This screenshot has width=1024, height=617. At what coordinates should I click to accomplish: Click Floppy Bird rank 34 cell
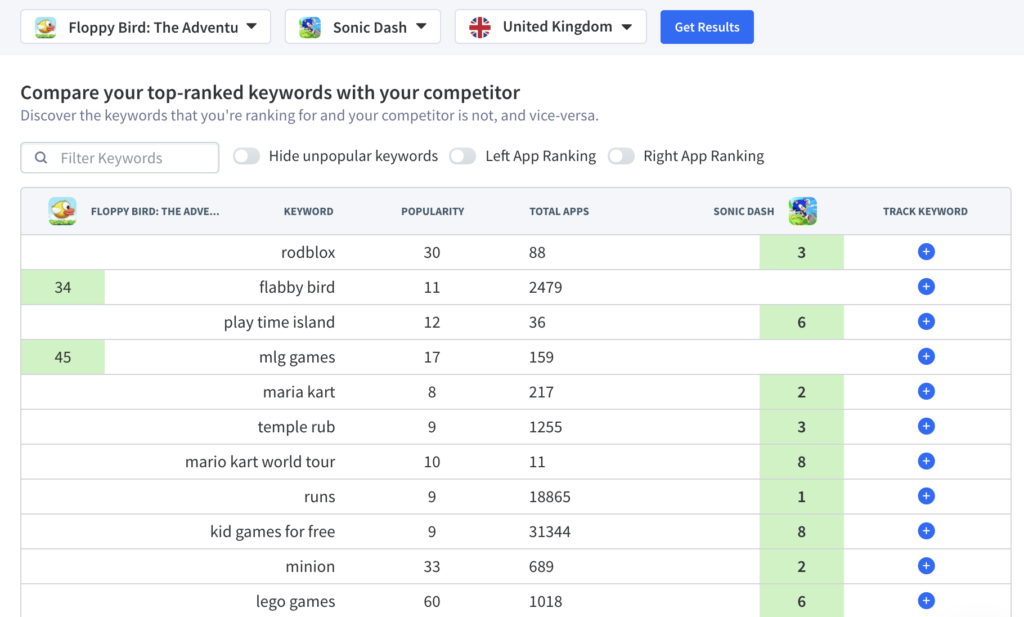pyautogui.click(x=63, y=287)
